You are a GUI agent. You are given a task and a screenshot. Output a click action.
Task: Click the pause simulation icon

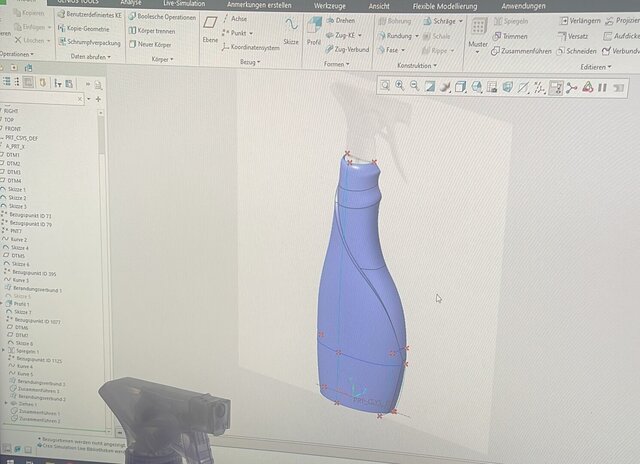coord(602,87)
